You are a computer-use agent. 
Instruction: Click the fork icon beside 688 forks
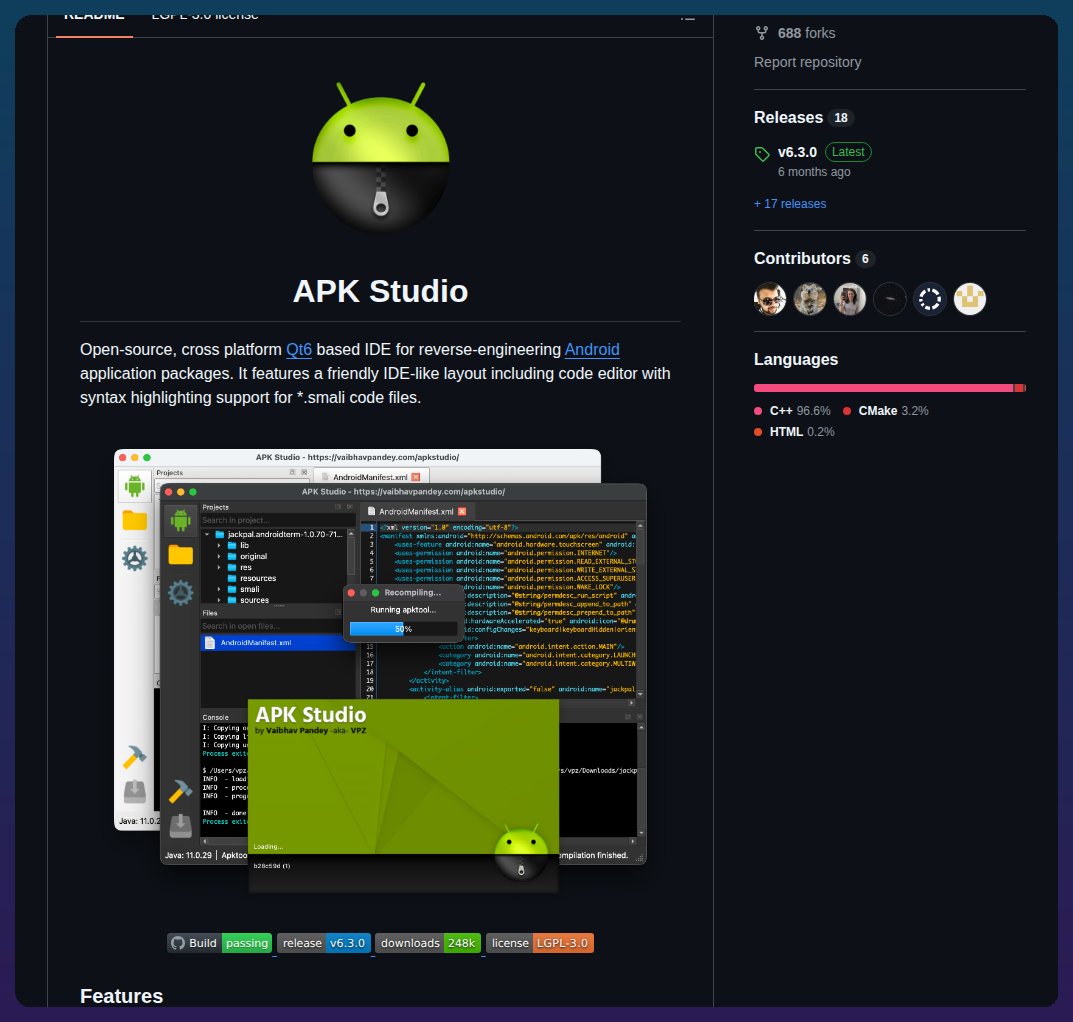761,33
